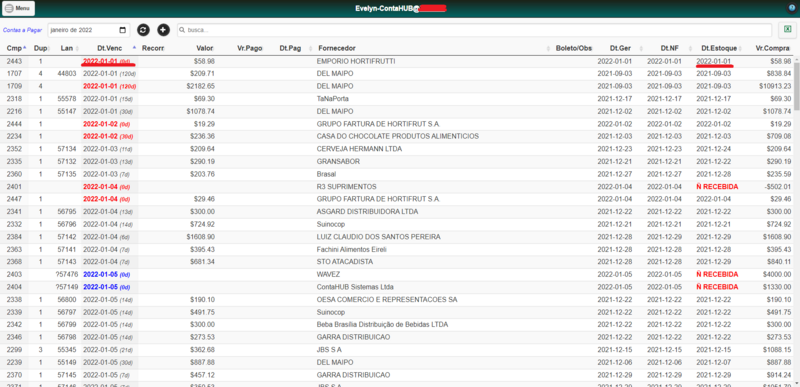Click the ContaHUB Sistemas Ltda cell

355,287
